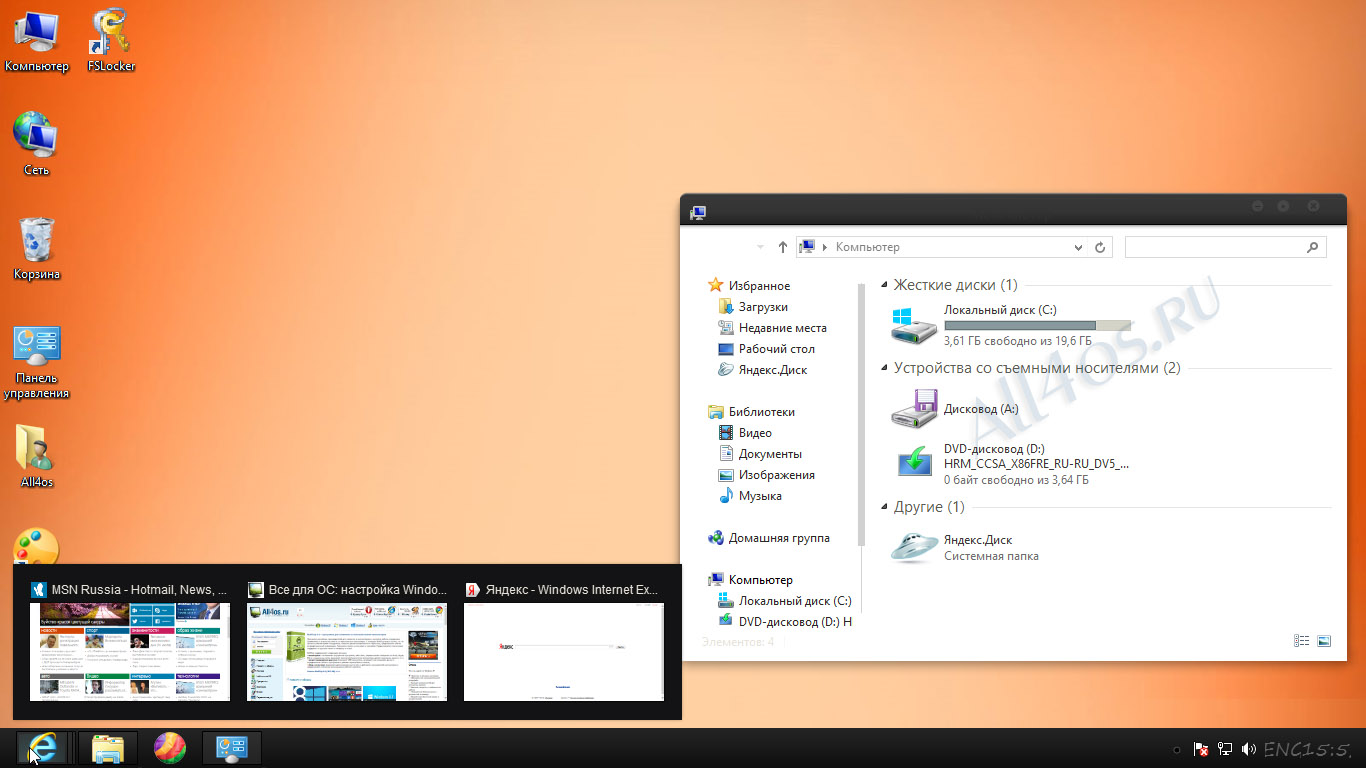Open Яндекс.Диск in navigation pane favorites
The height and width of the screenshot is (768, 1366).
773,370
